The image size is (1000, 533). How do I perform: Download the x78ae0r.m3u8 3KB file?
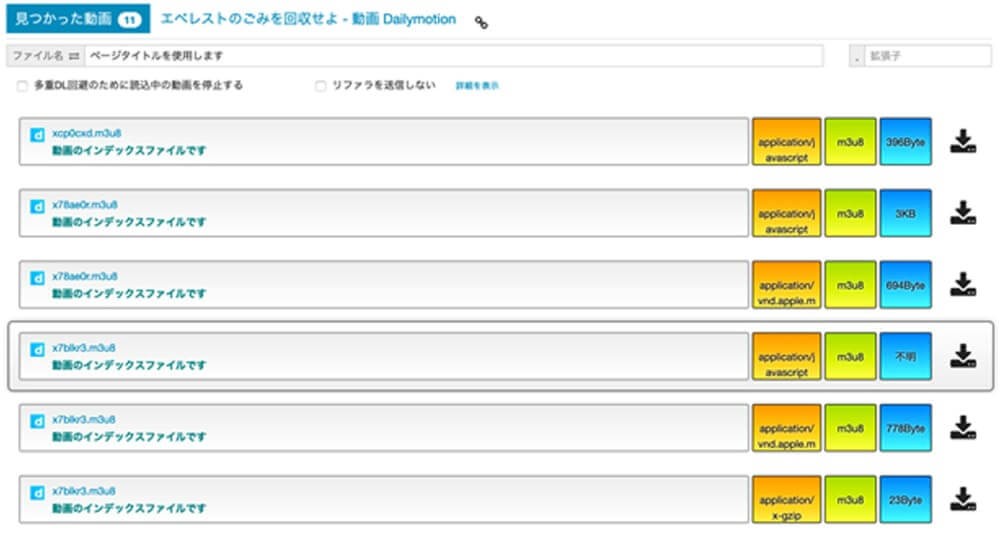tap(962, 213)
